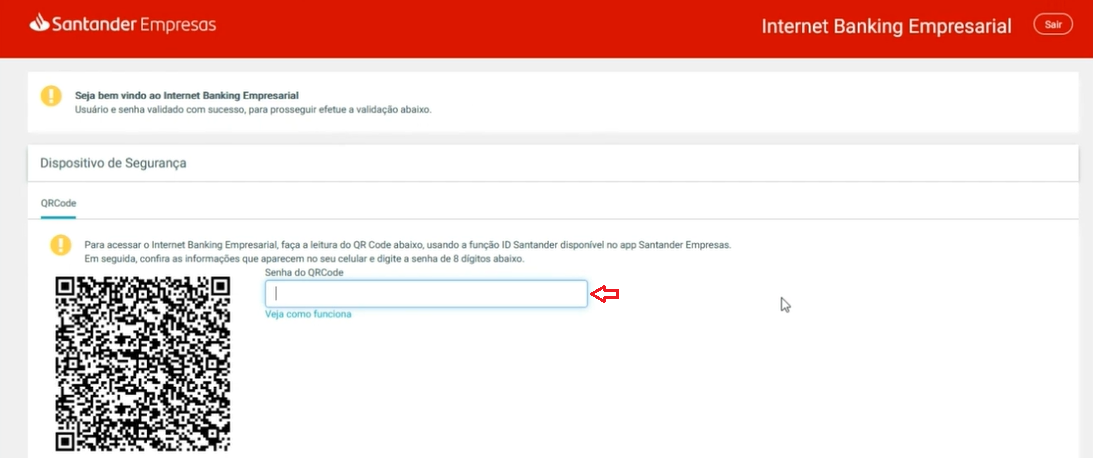Click the Dispositivo de Segurança heading
Image resolution: width=1093 pixels, height=458 pixels.
pyautogui.click(x=113, y=163)
